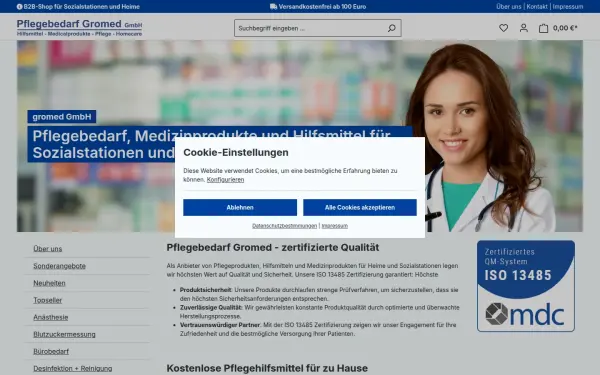Click the info icon beside B2B-Shop text
The height and width of the screenshot is (375, 600).
click(x=20, y=7)
